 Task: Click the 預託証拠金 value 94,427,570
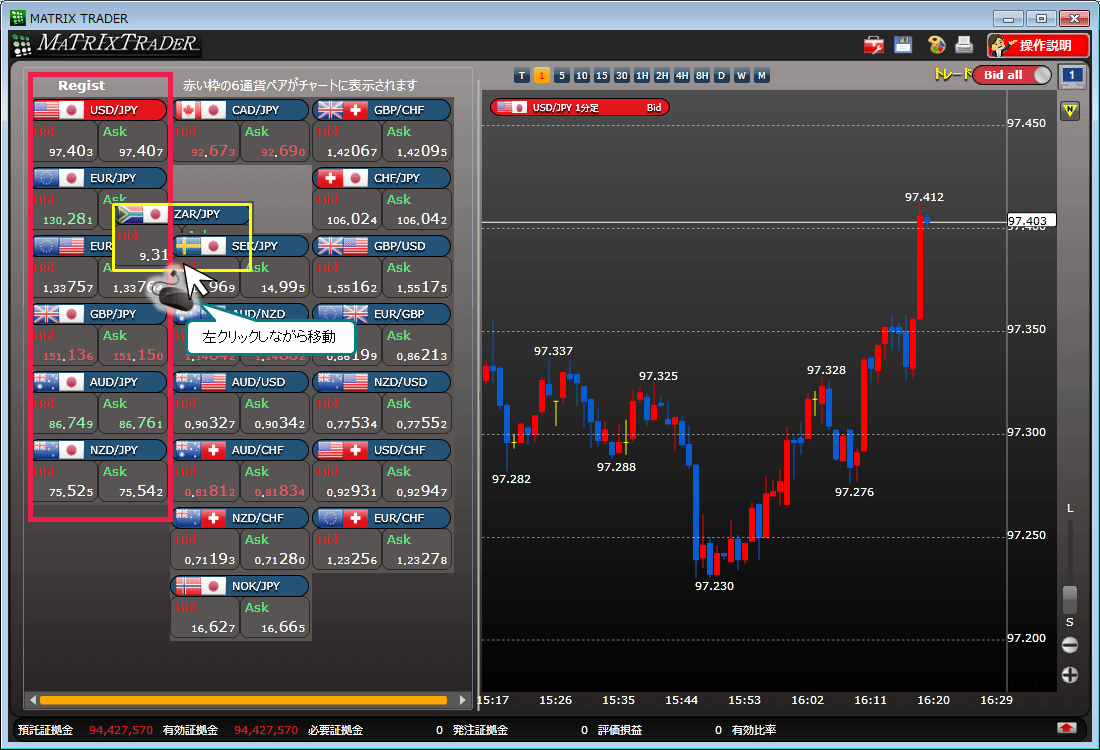point(121,730)
